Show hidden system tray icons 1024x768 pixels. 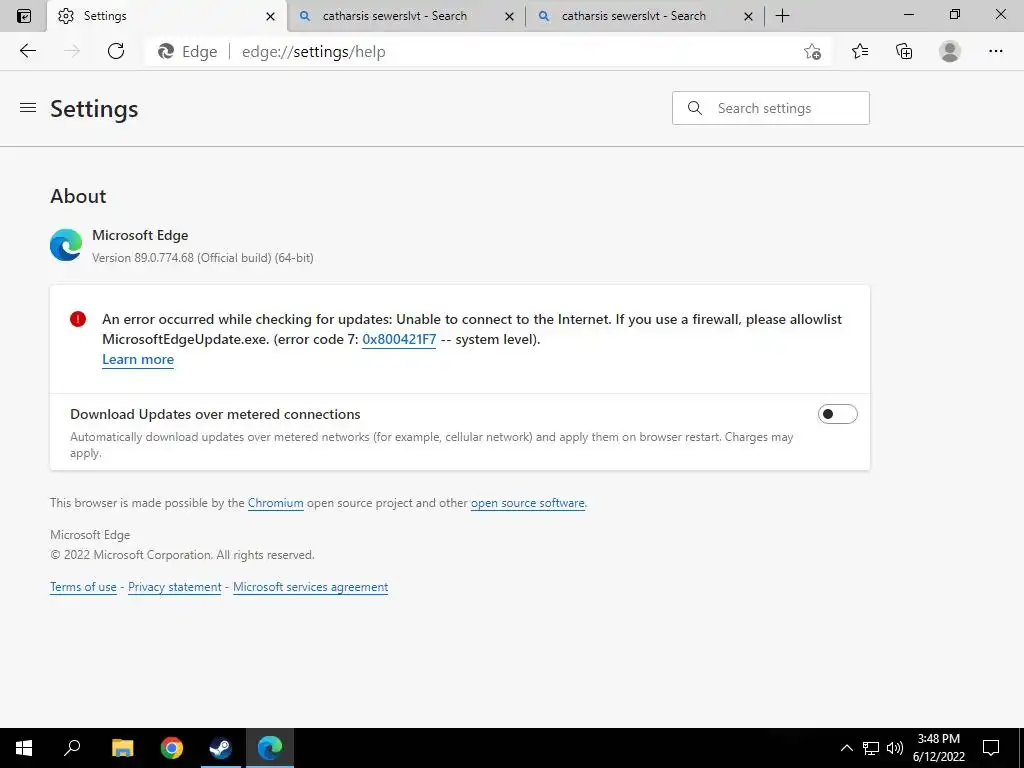[x=846, y=748]
